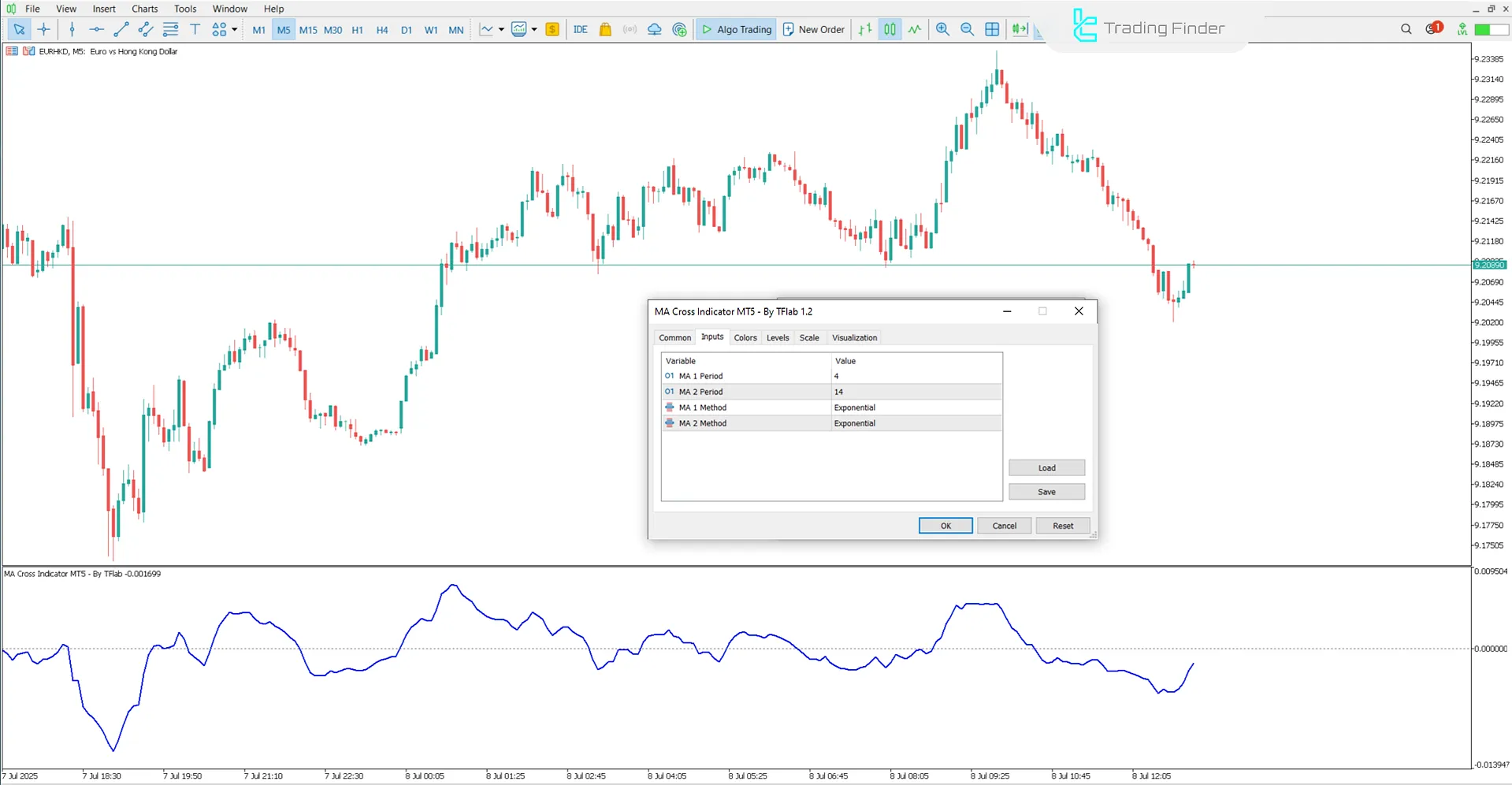Screen dimensions: 1512x785
Task: Expand the chart type dropdown arrow
Action: [500, 29]
